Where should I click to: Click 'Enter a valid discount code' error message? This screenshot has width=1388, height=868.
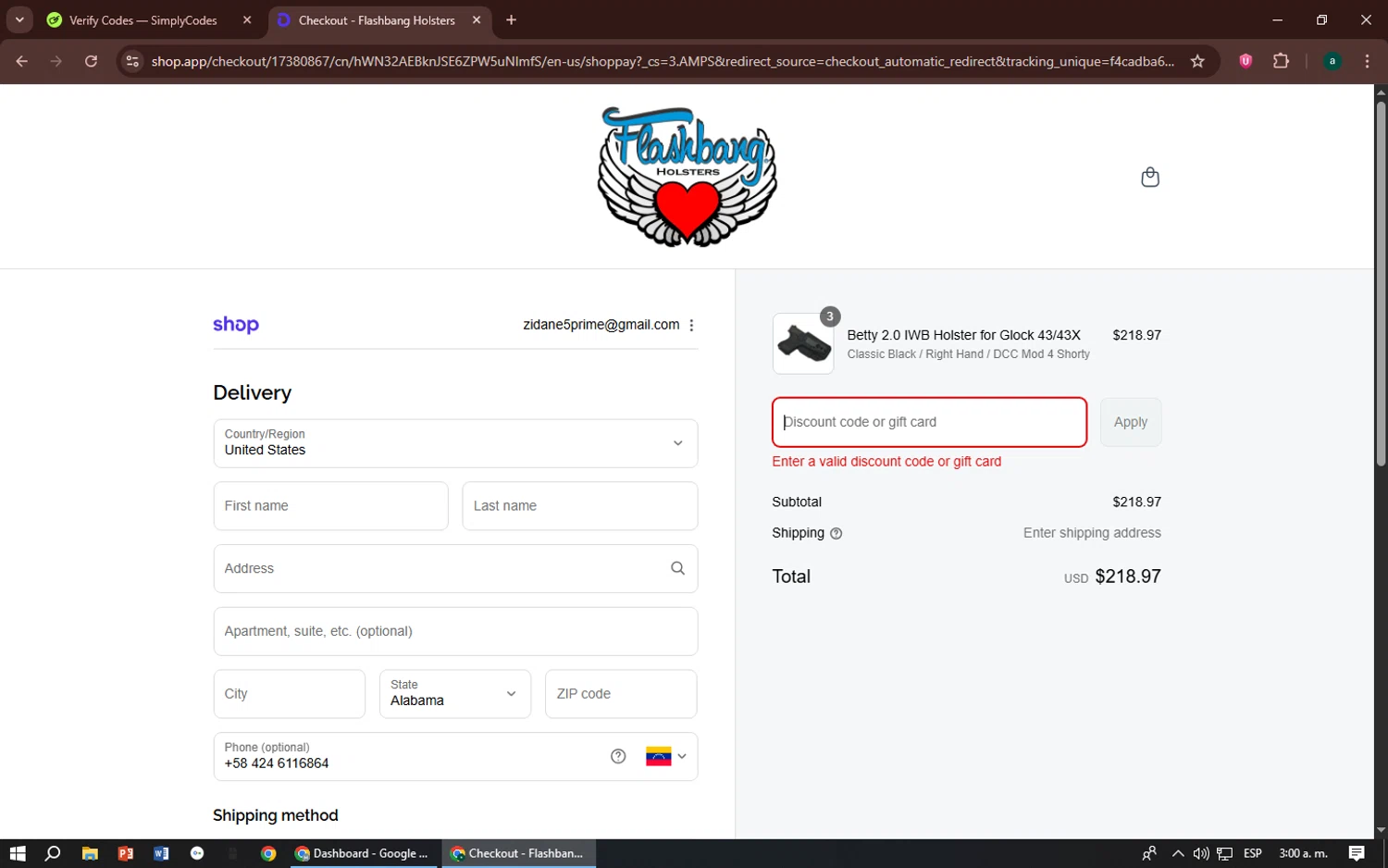(886, 461)
